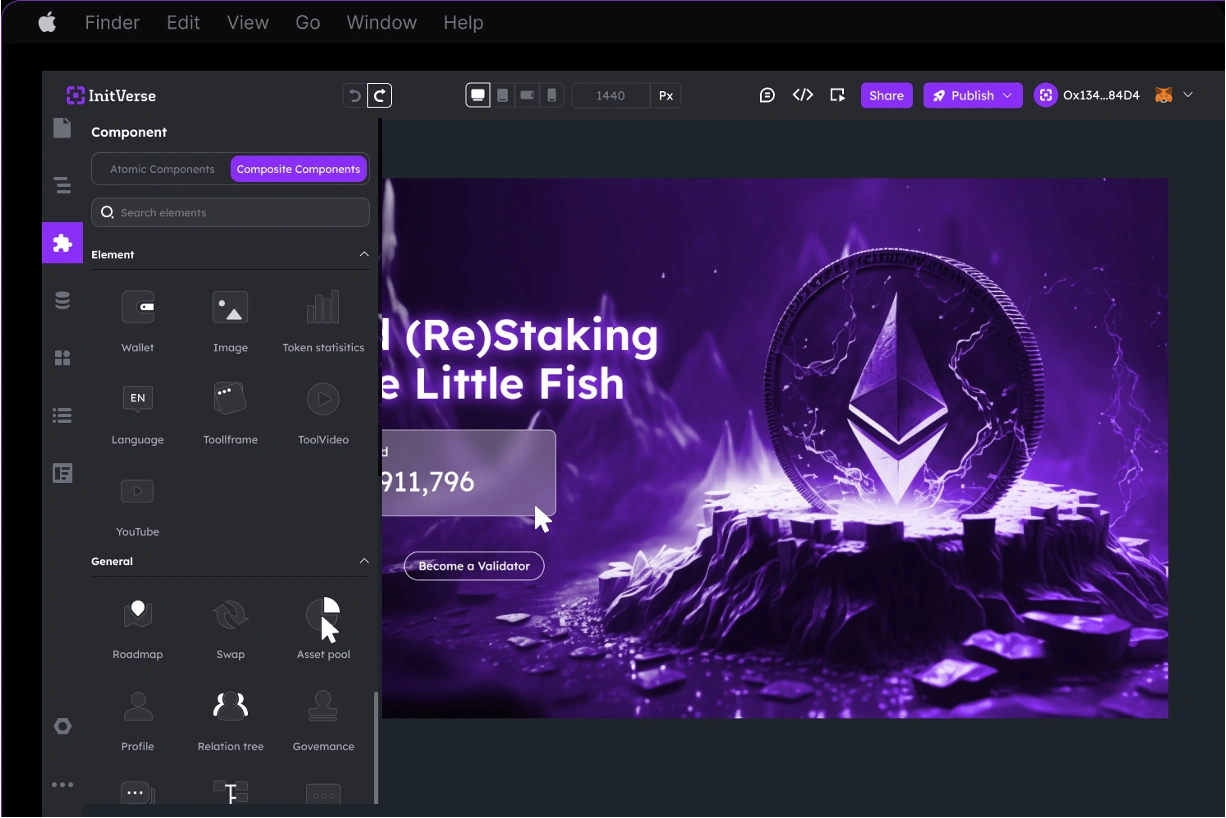Open the Help menu
The image size is (1226, 818).
(463, 22)
